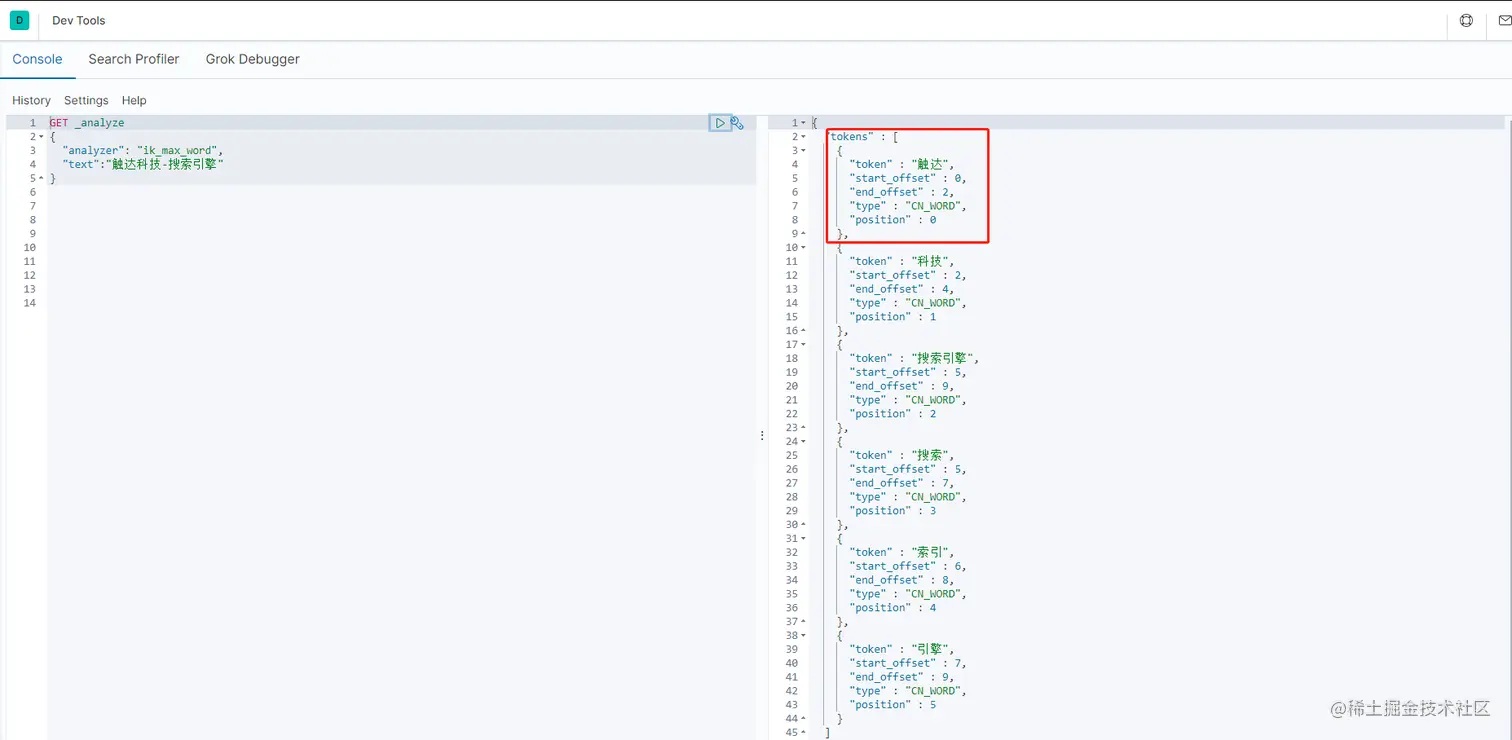Click the "start_offset" : 2 line

[x=908, y=276]
